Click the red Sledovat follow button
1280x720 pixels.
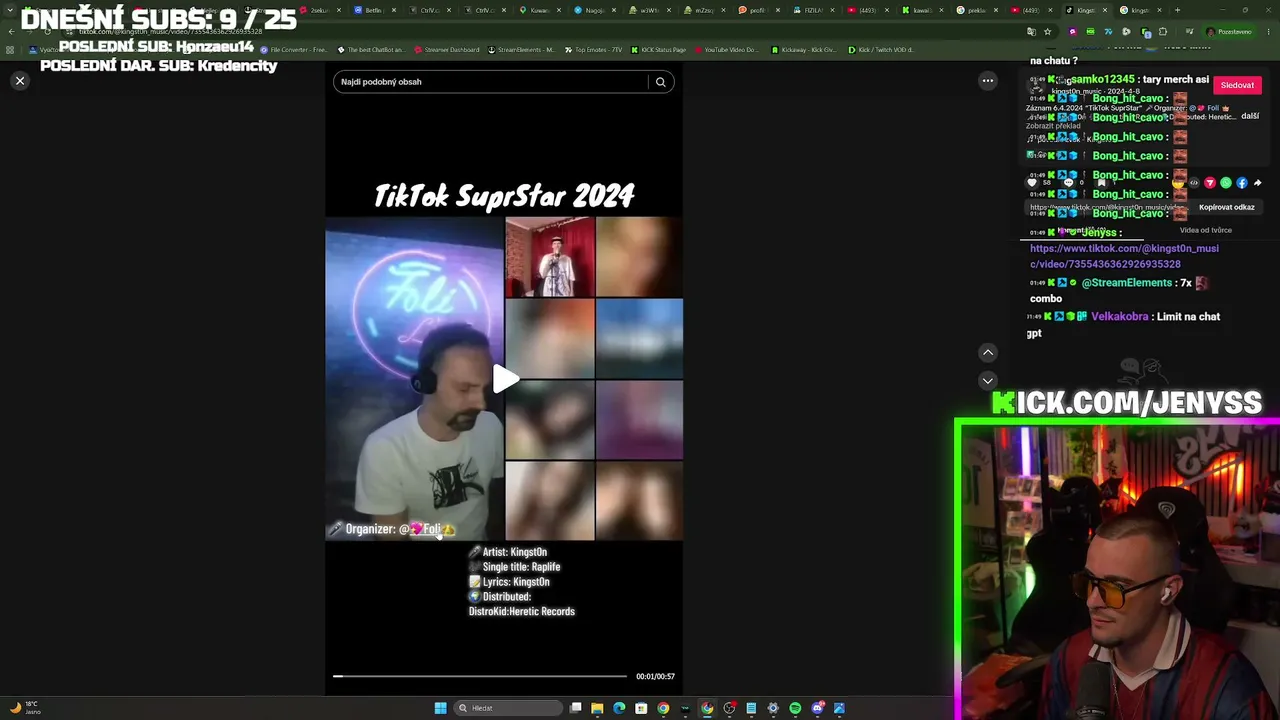tap(1237, 85)
